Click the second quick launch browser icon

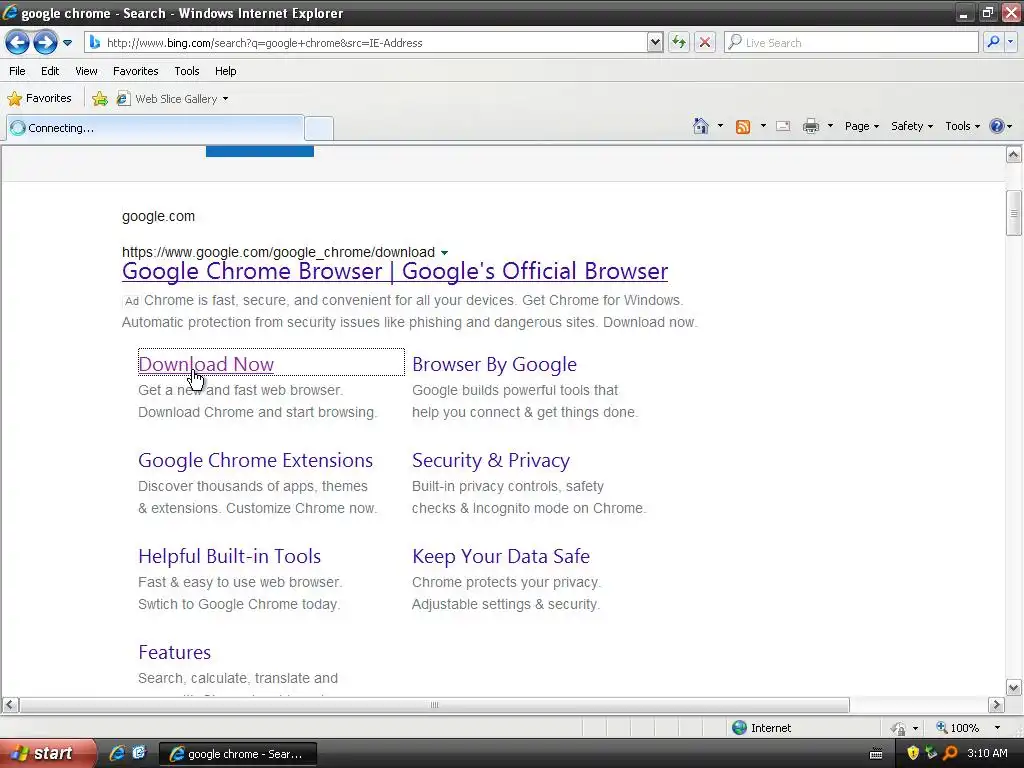(x=139, y=753)
